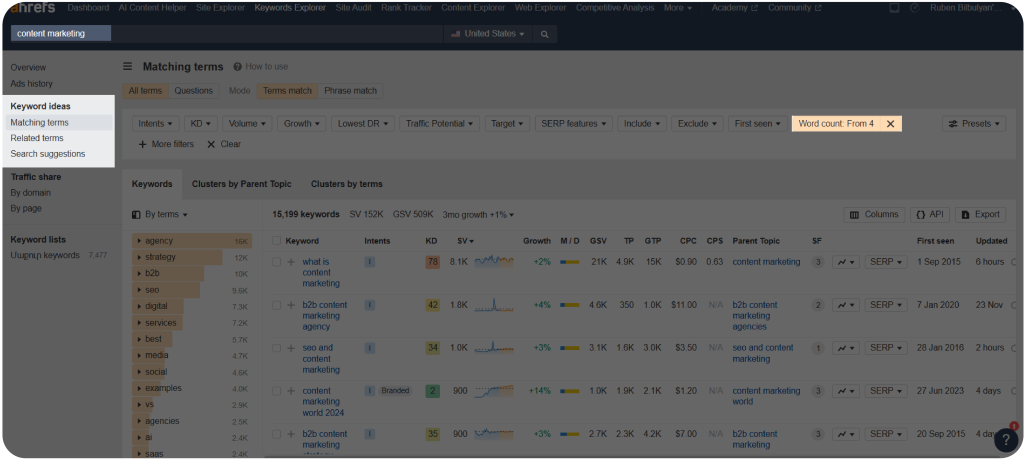Click the content marketing search field

coord(227,34)
